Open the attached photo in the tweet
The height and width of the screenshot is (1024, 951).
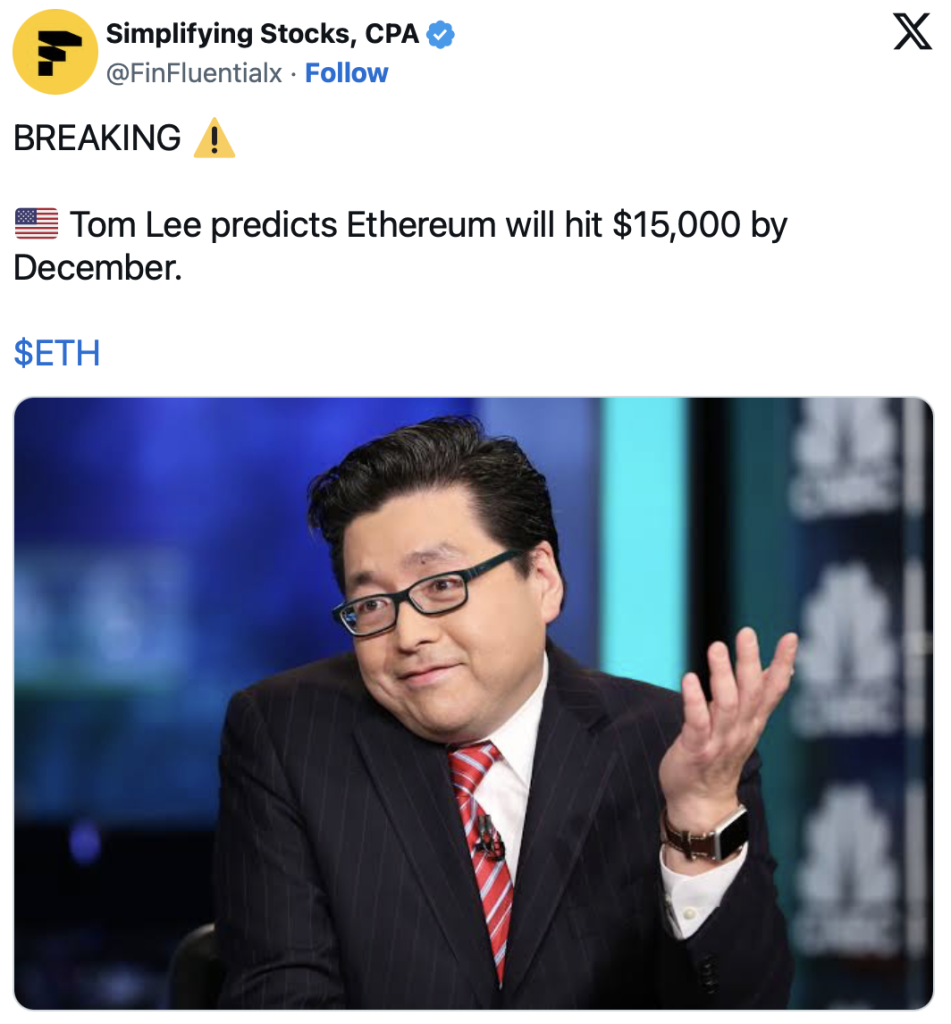click(474, 703)
